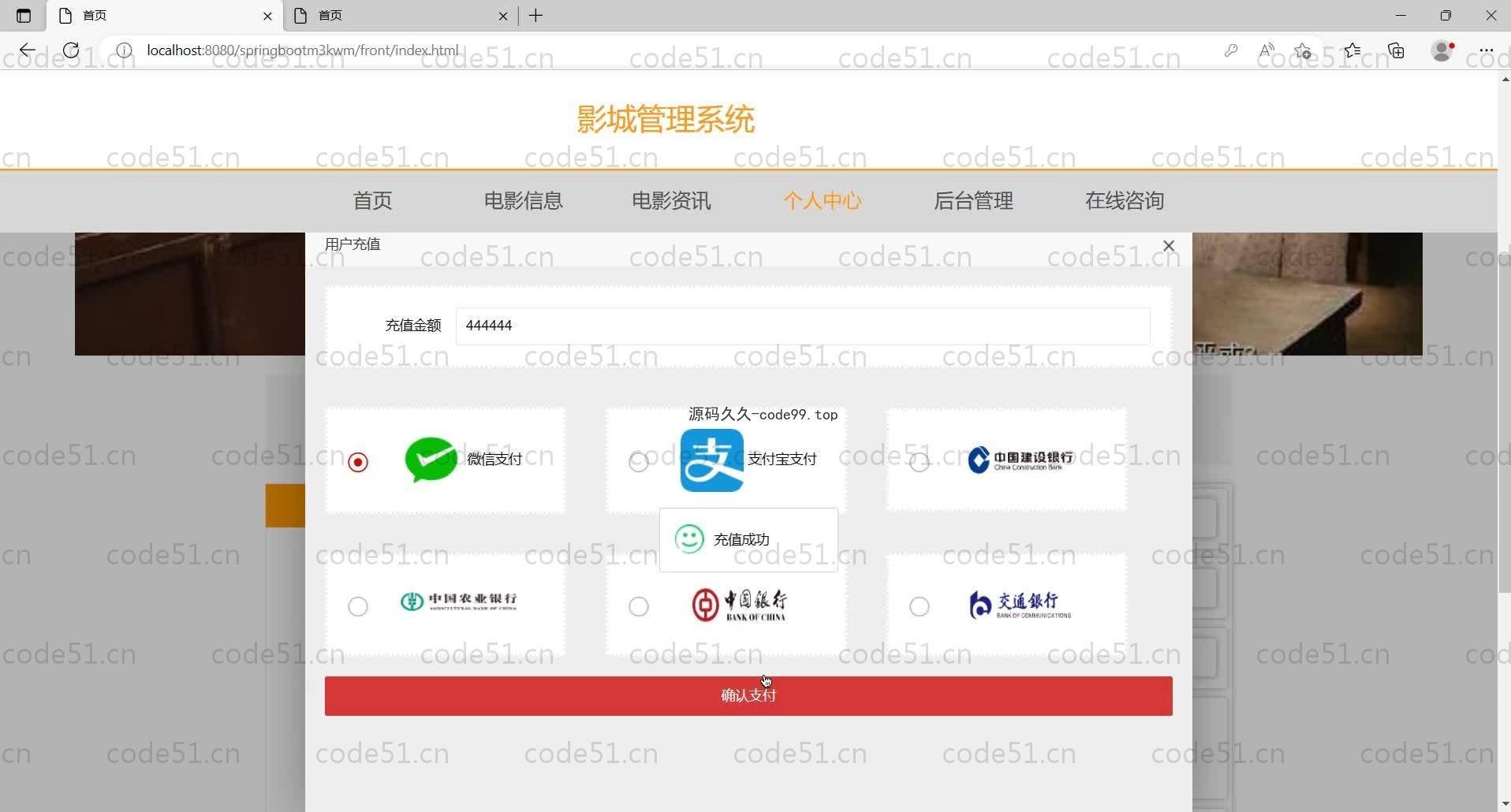The height and width of the screenshot is (812, 1511).
Task: Open the favorites list icon
Action: coord(1352,50)
